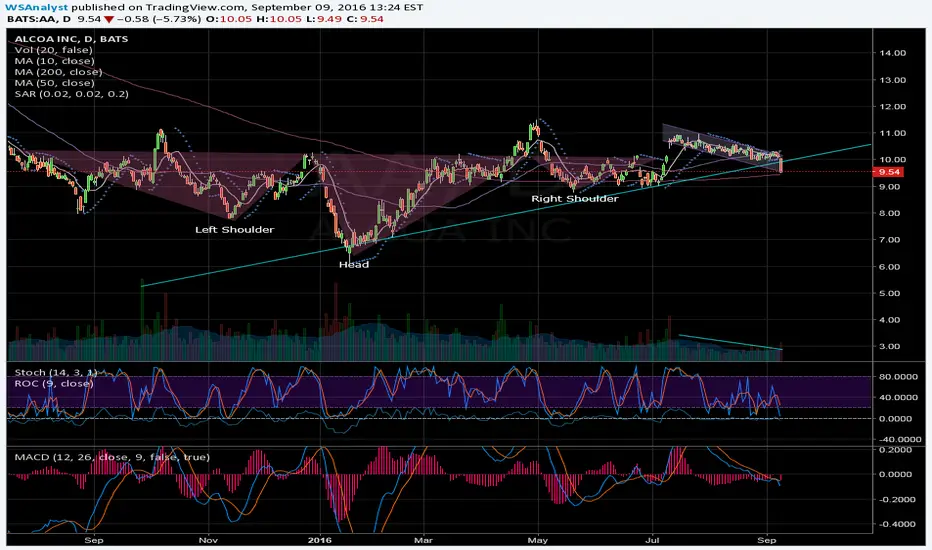The height and width of the screenshot is (550, 932).
Task: Select the Vol (20, false) indicator label
Action: point(53,50)
